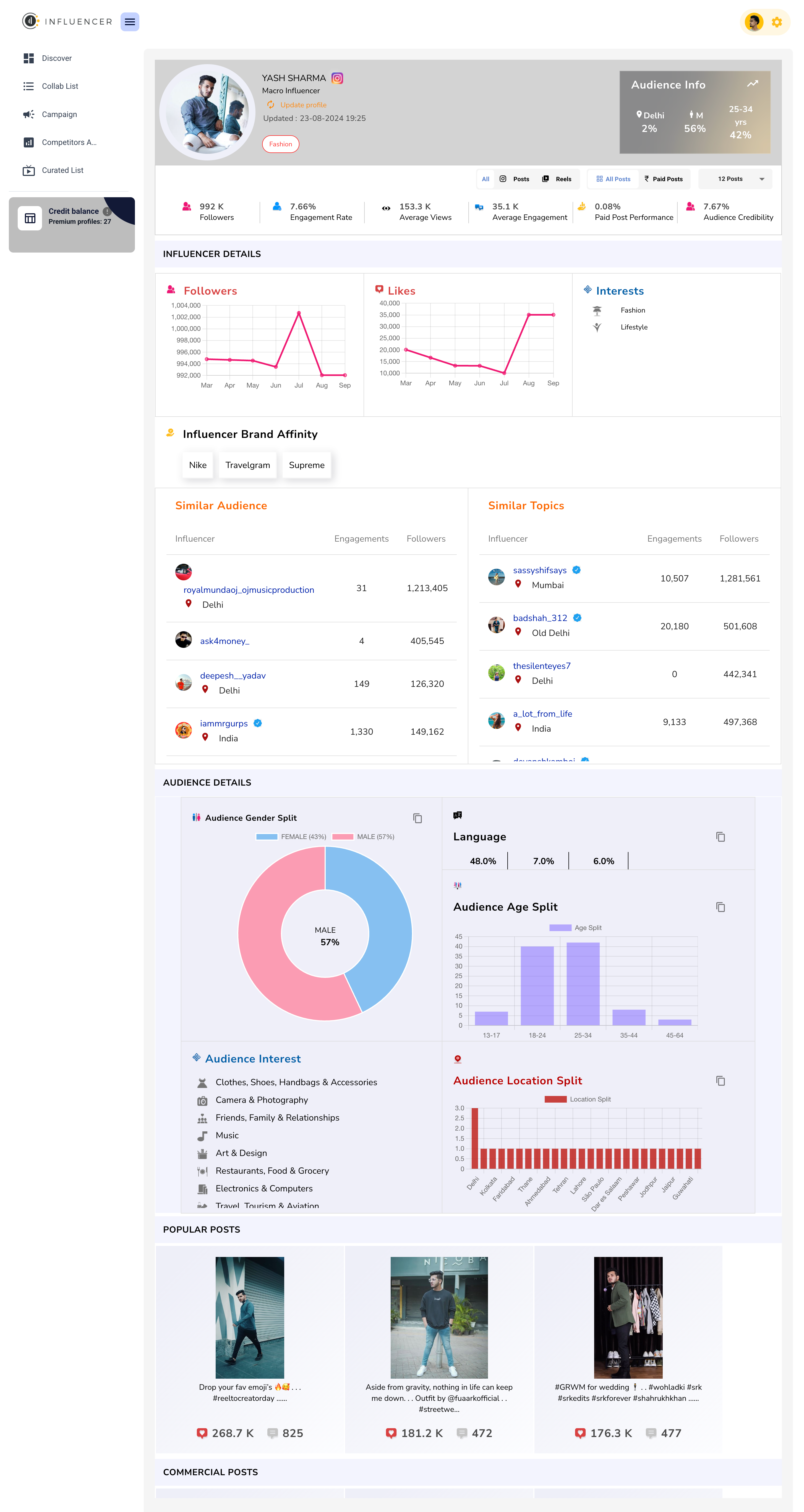
Task: Click the Credit balance info icon
Action: click(107, 211)
